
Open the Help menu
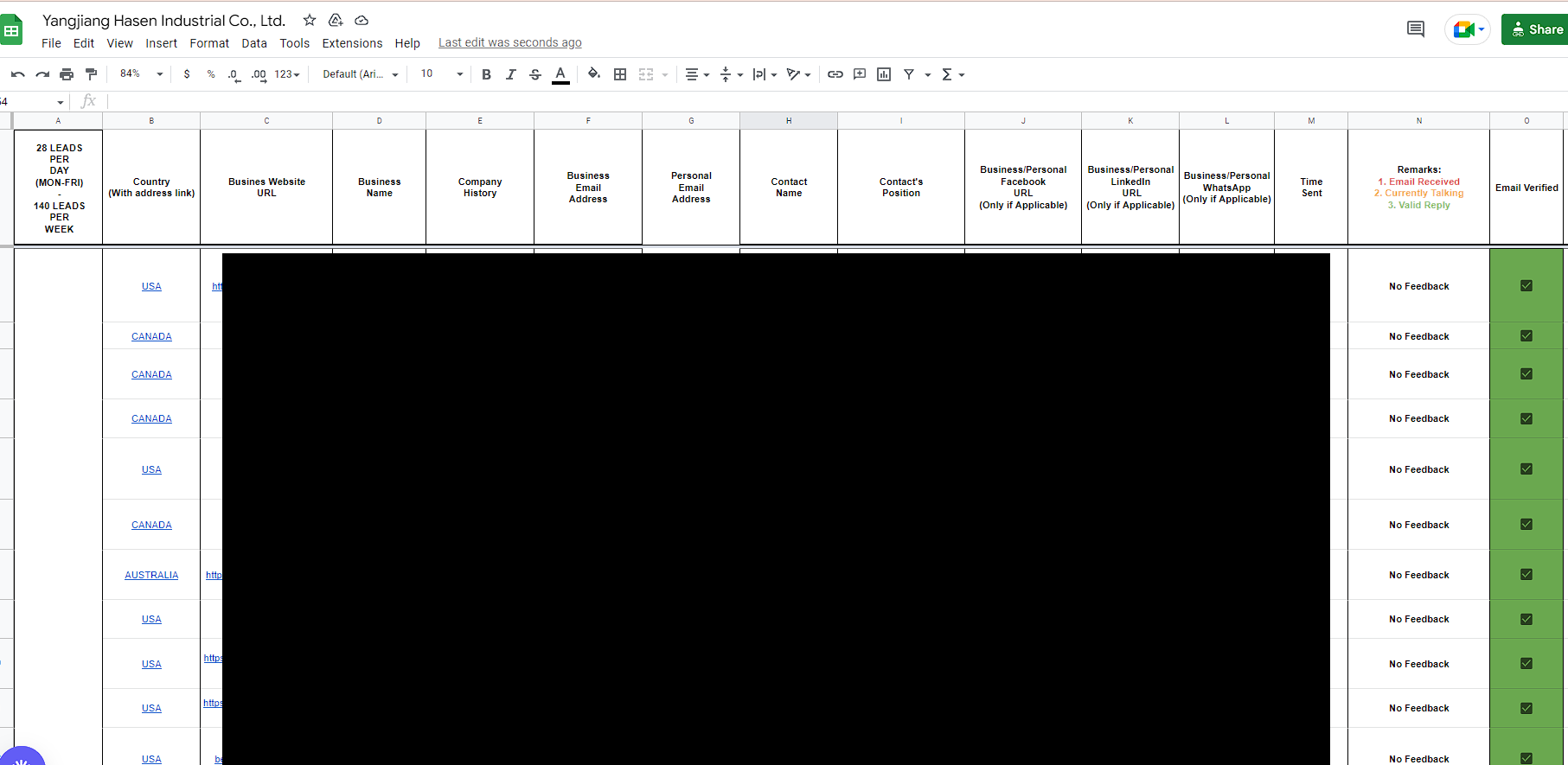pos(407,43)
